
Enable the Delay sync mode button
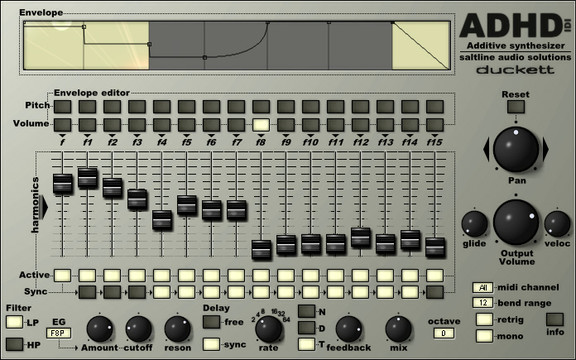point(212,344)
